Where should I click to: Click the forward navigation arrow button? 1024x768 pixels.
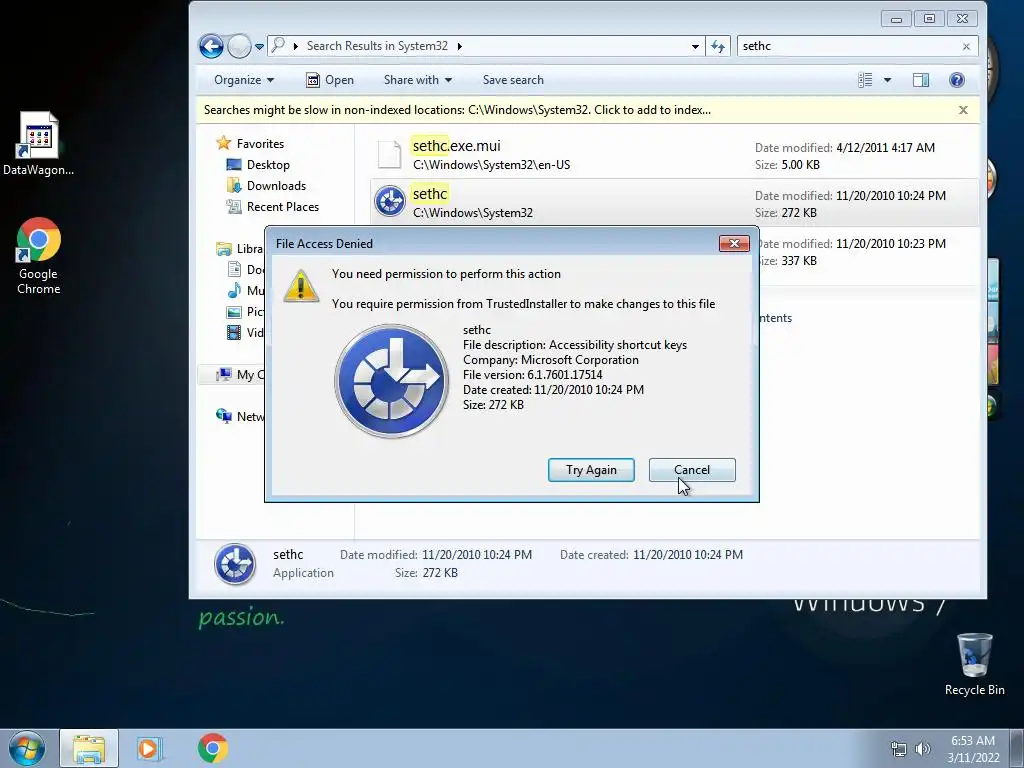point(239,46)
